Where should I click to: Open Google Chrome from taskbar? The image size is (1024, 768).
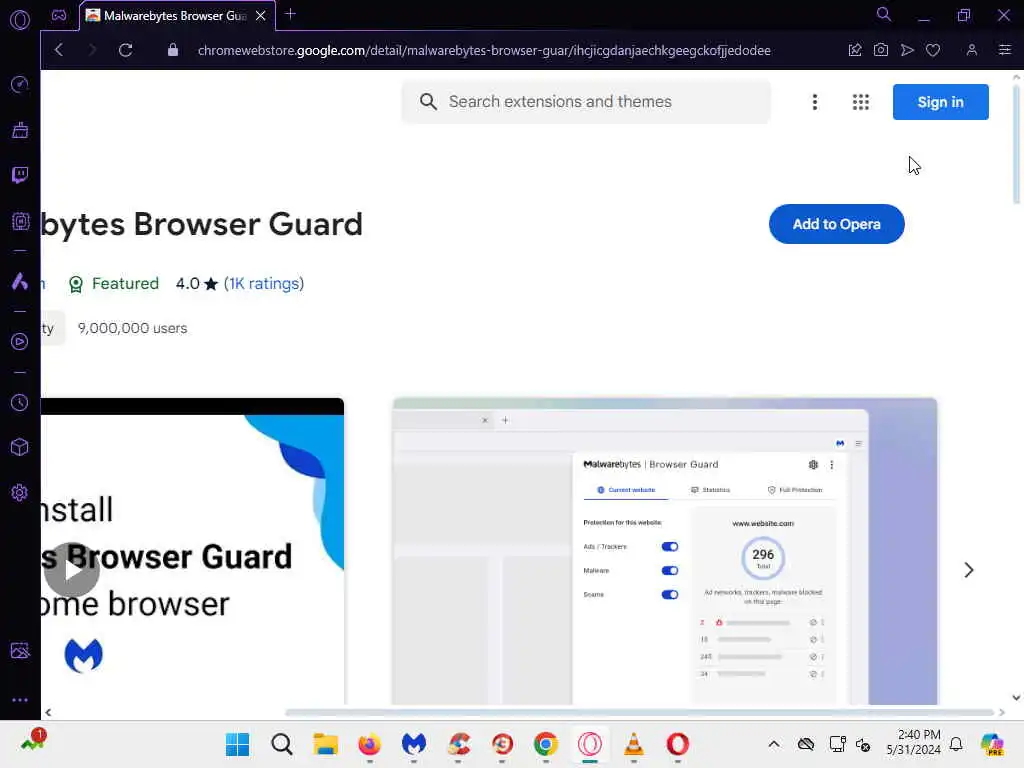pos(546,744)
